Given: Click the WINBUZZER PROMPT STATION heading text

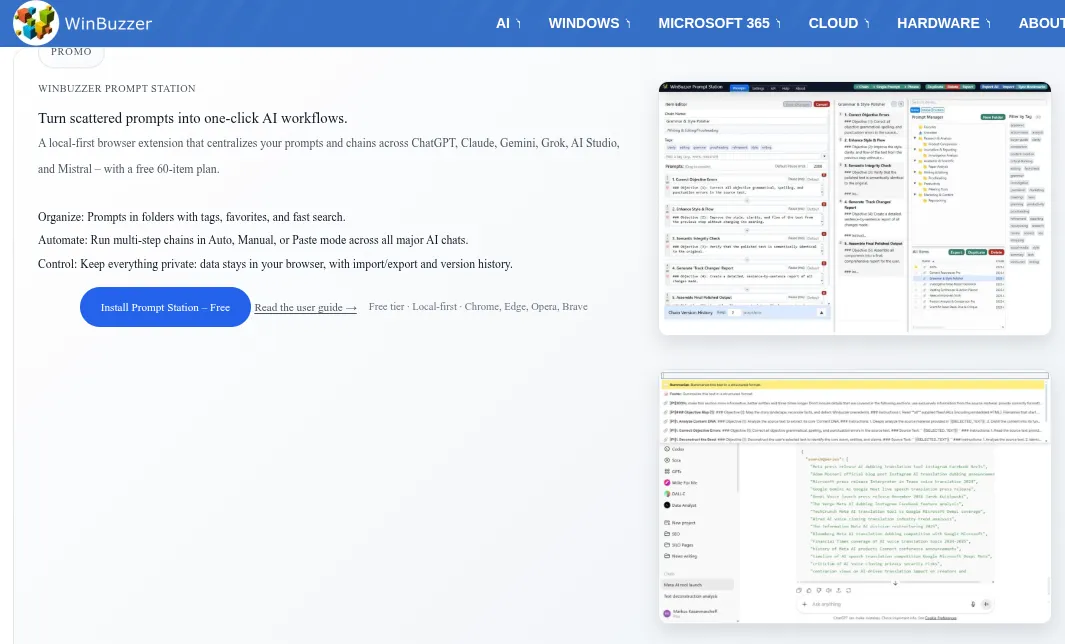Looking at the screenshot, I should (117, 88).
